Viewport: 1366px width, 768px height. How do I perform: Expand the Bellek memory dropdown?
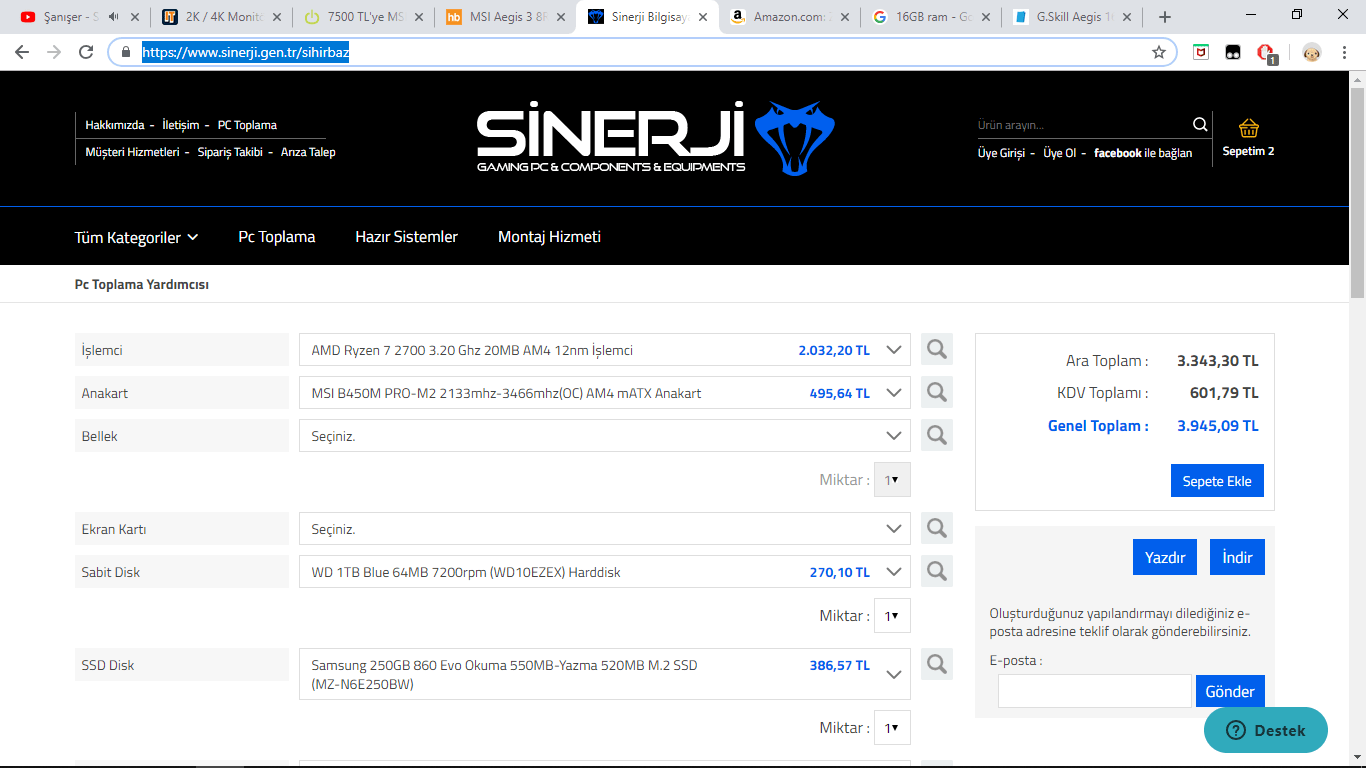605,436
